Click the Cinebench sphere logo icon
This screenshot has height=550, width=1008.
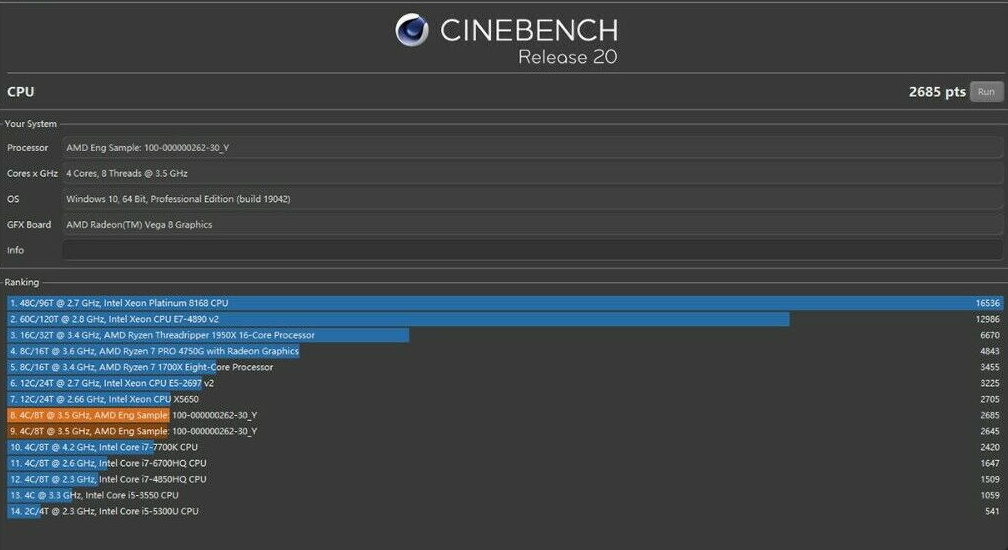coord(412,30)
